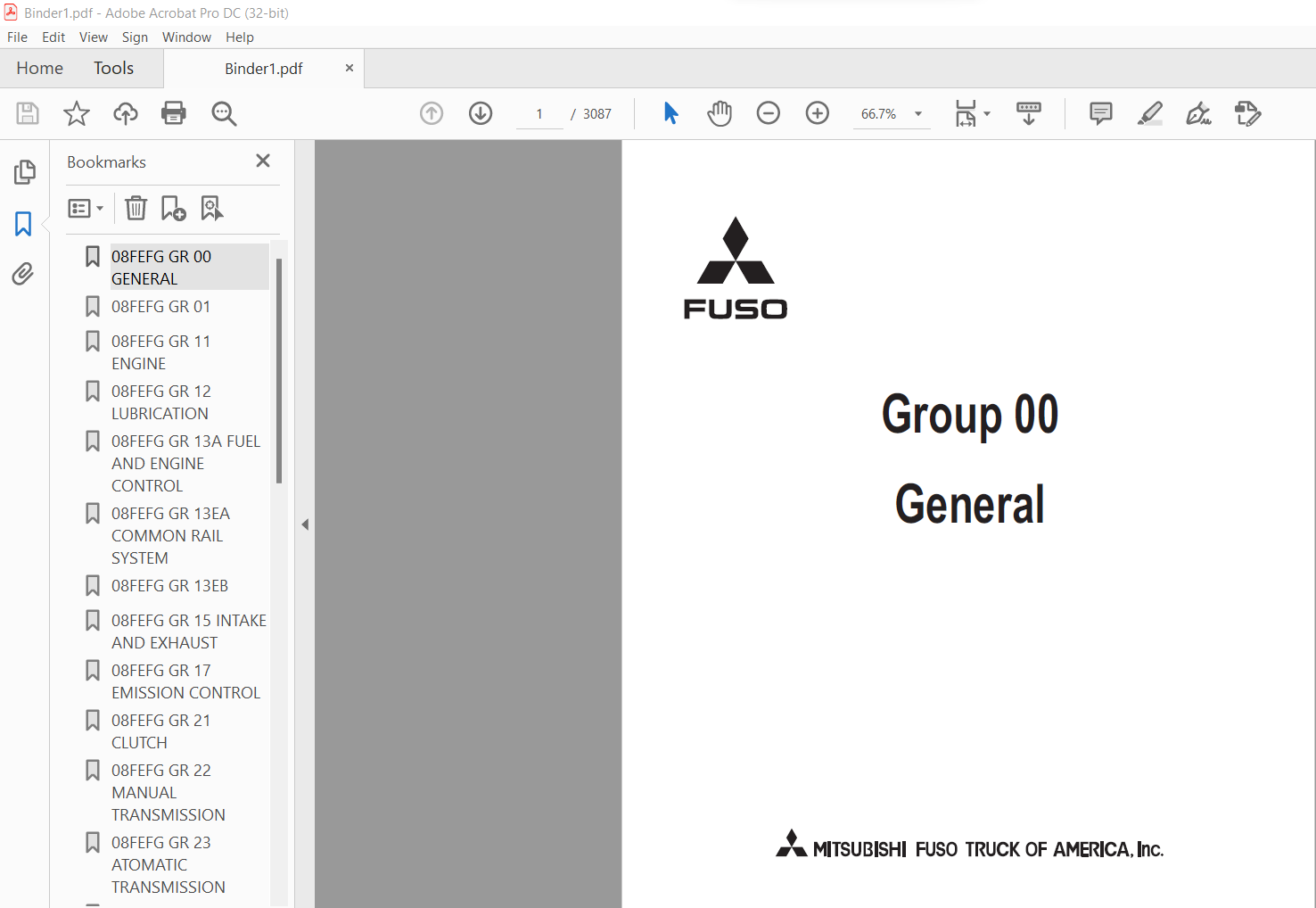Click the 66.7% zoom value field
This screenshot has width=1316, height=908.
click(x=879, y=114)
